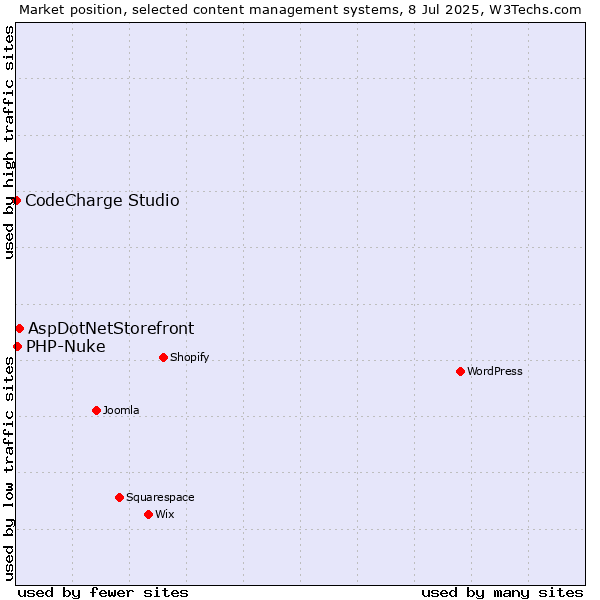The width and height of the screenshot is (600, 600).
Task: Click 'used by many sites' axis label
Action: click(502, 593)
